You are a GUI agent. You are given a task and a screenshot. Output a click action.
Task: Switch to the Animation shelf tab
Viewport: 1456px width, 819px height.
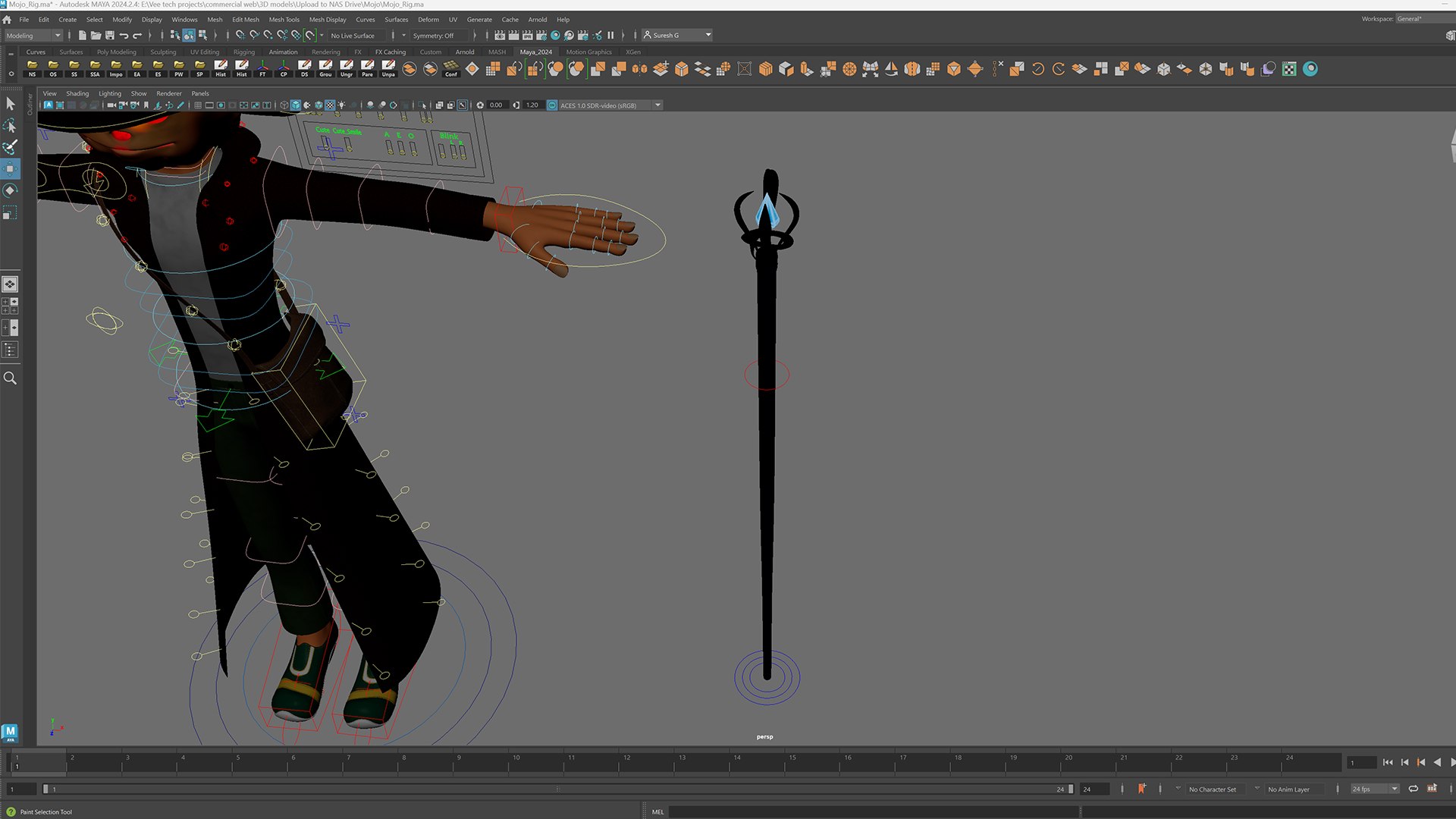pos(283,52)
